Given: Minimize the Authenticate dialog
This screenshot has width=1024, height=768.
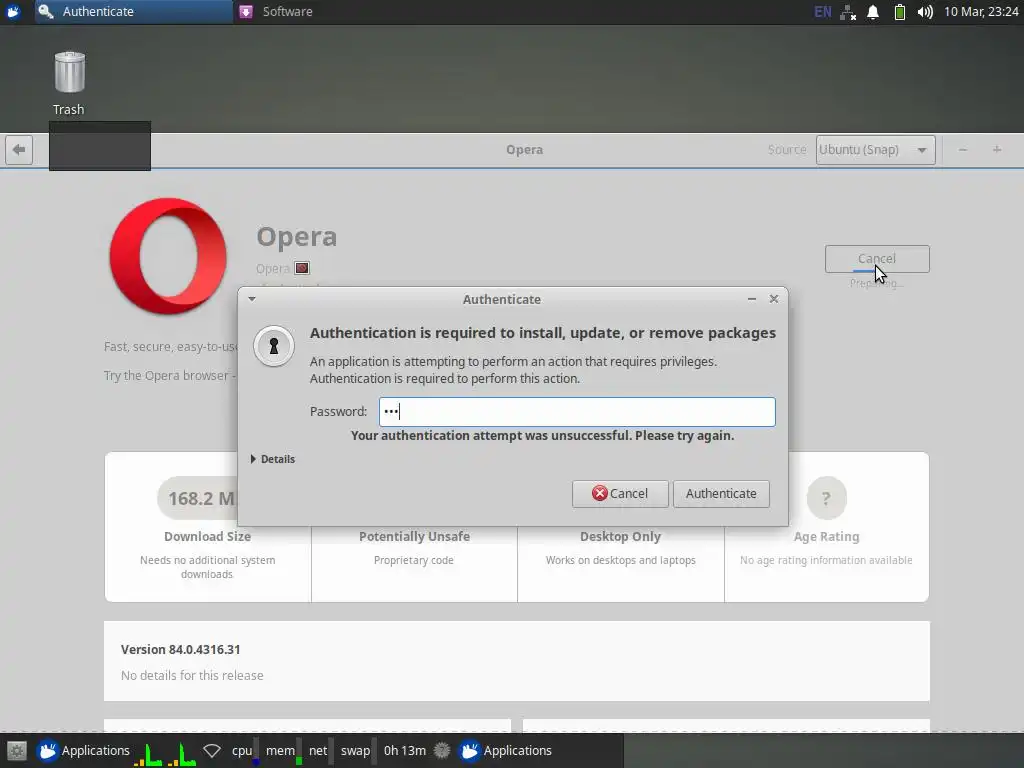Looking at the screenshot, I should 752,299.
